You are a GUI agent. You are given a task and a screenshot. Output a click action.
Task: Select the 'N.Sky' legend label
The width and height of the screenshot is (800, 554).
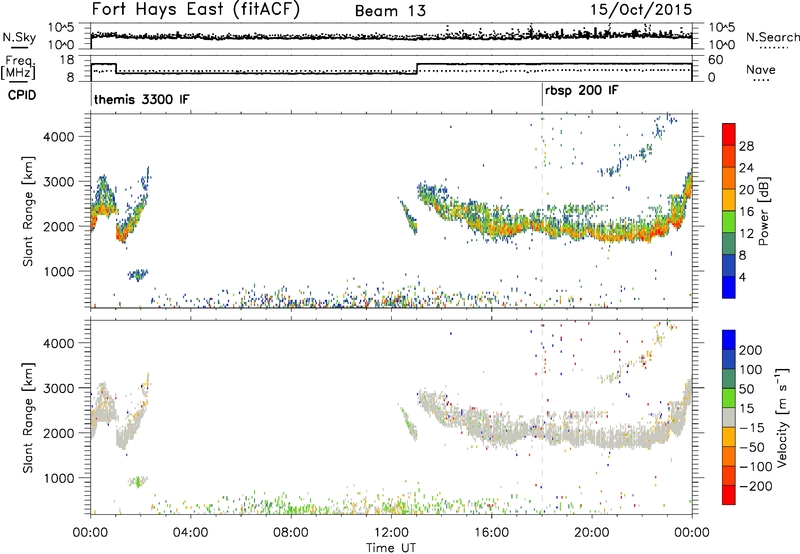(x=19, y=37)
